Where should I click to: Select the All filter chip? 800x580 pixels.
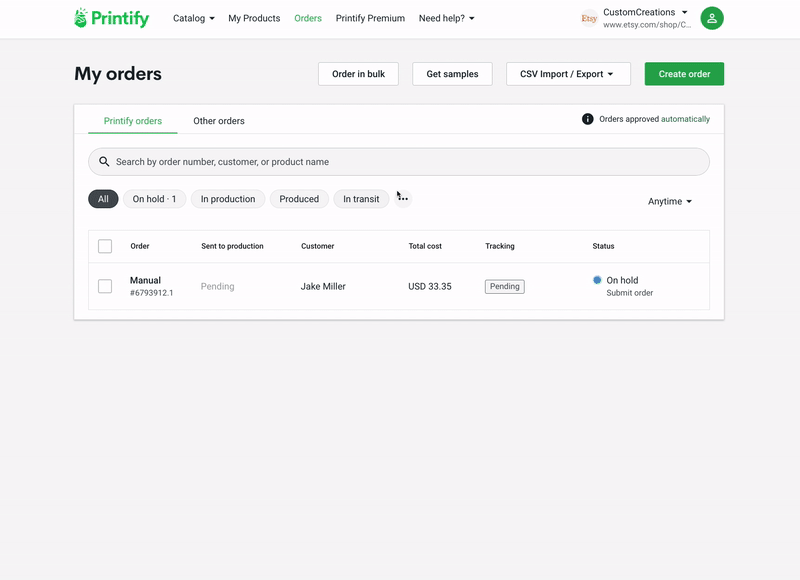click(x=103, y=198)
